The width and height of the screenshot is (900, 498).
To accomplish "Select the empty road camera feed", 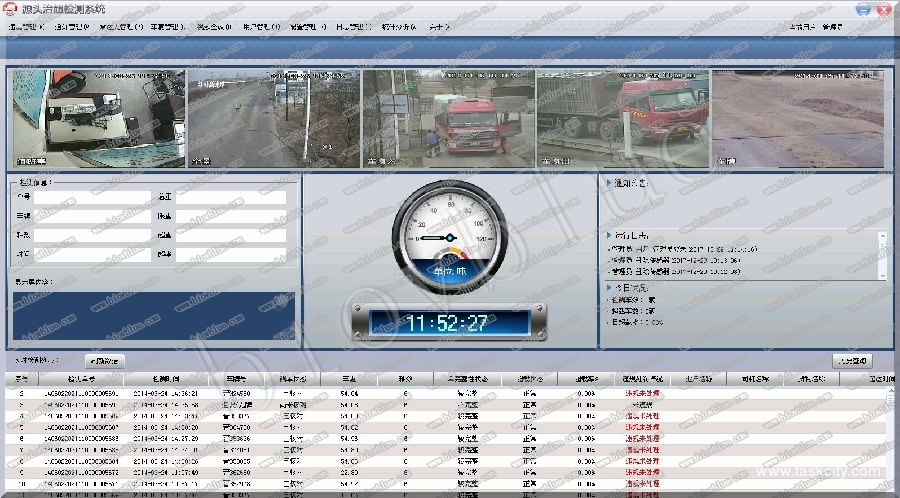I will tap(273, 118).
